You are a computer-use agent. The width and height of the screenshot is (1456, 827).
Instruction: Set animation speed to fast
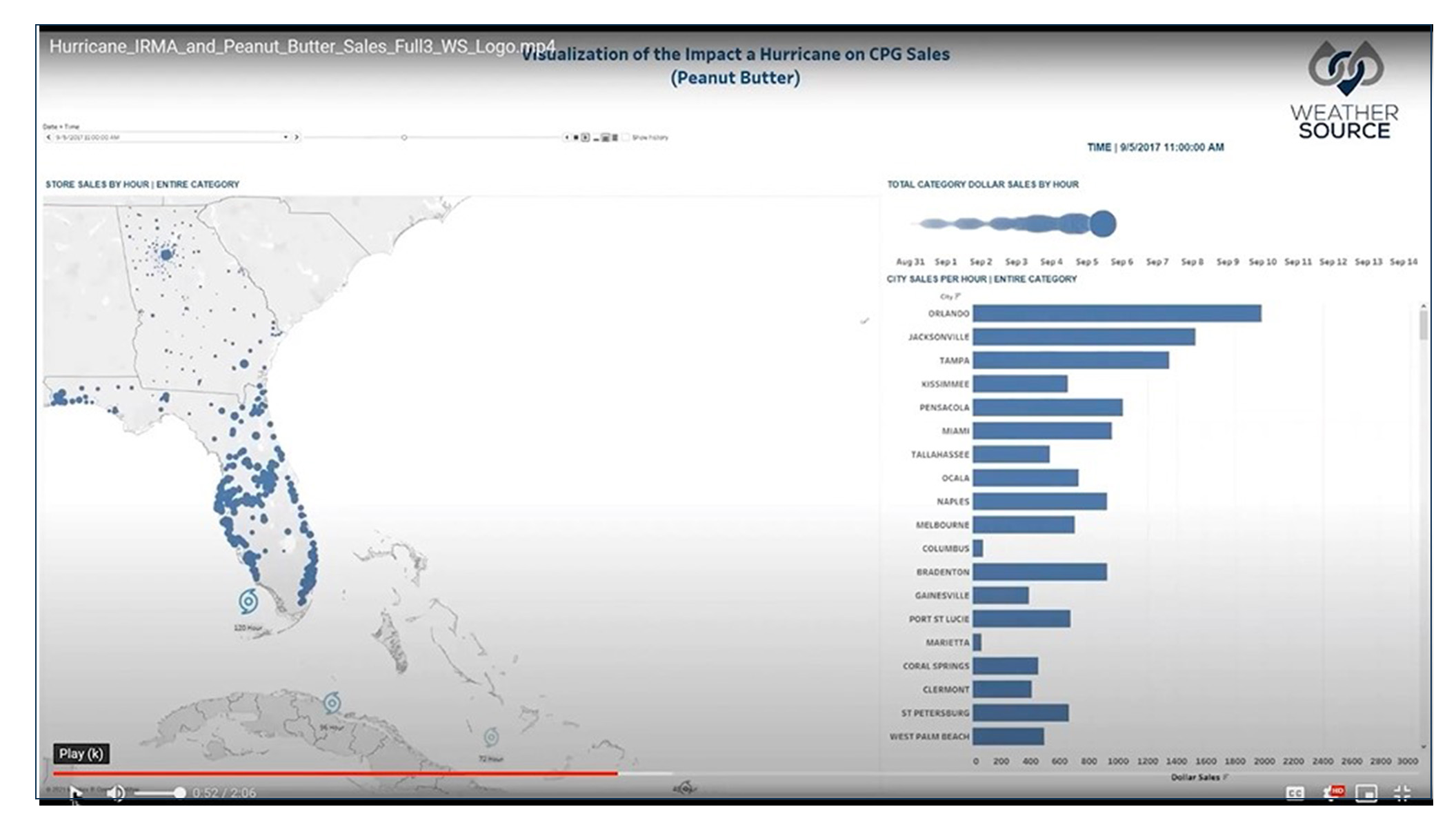(615, 137)
